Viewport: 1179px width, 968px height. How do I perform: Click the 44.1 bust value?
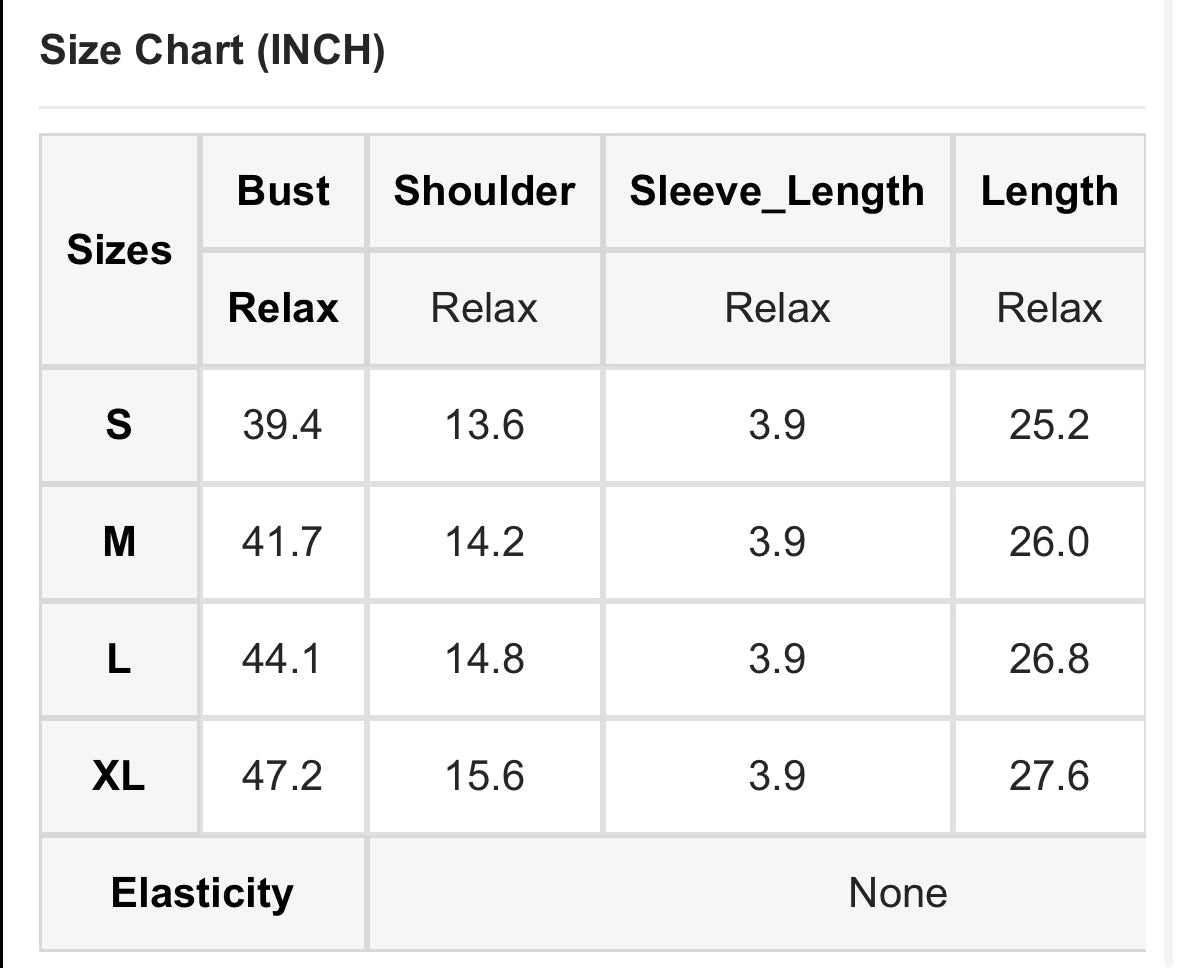pyautogui.click(x=282, y=659)
